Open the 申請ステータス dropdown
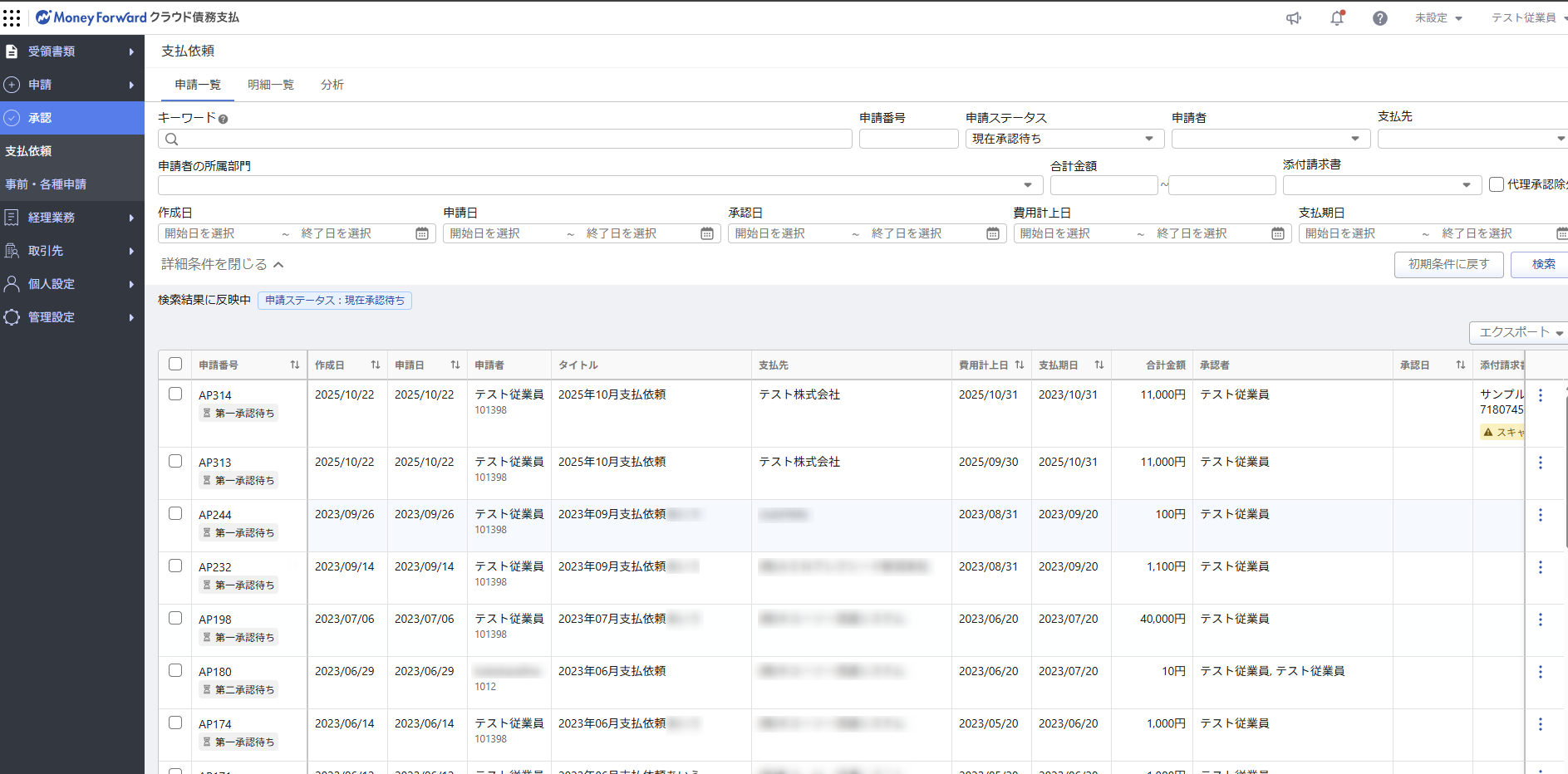Screen dimensions: 1568x774 (x=1062, y=139)
